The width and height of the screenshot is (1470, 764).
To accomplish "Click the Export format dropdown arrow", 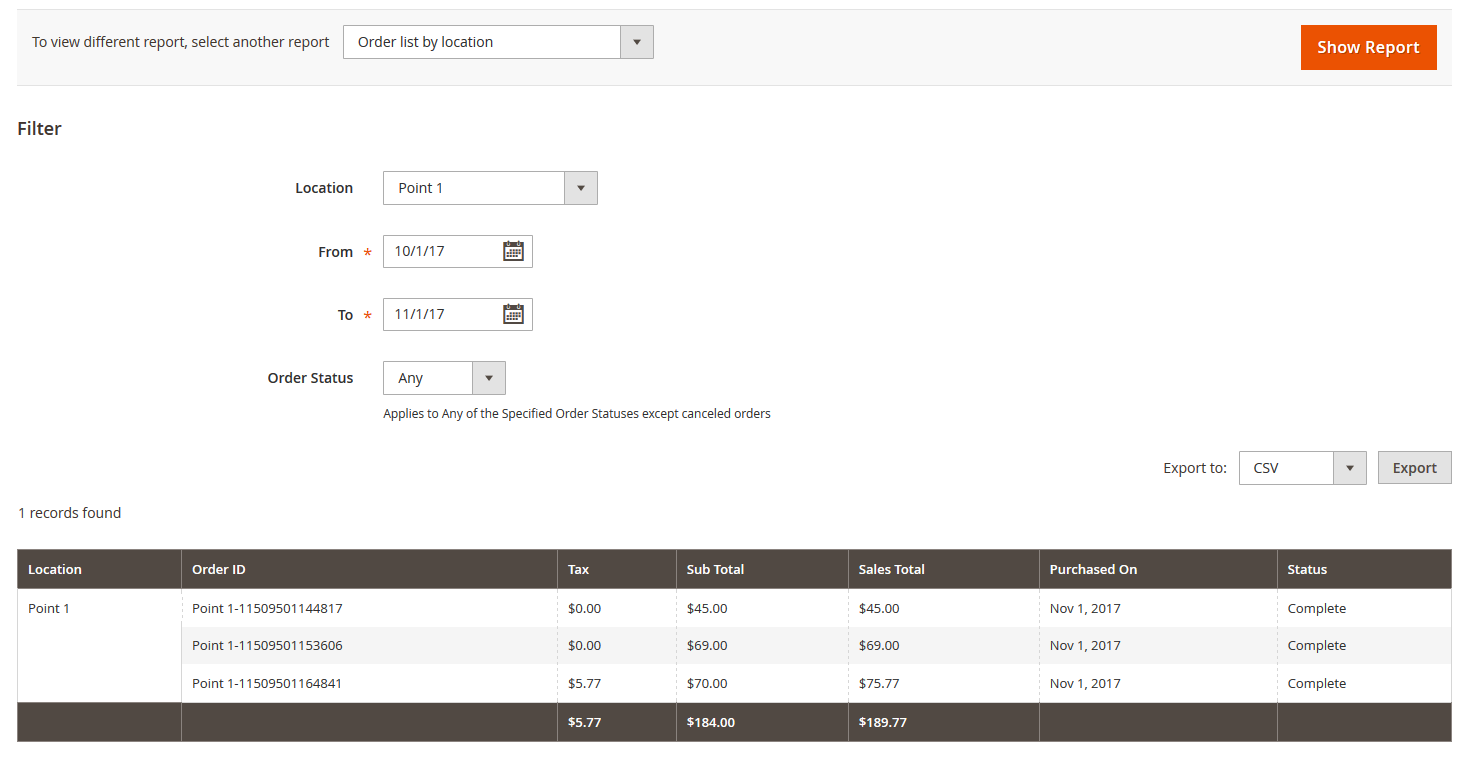I will coord(1349,467).
